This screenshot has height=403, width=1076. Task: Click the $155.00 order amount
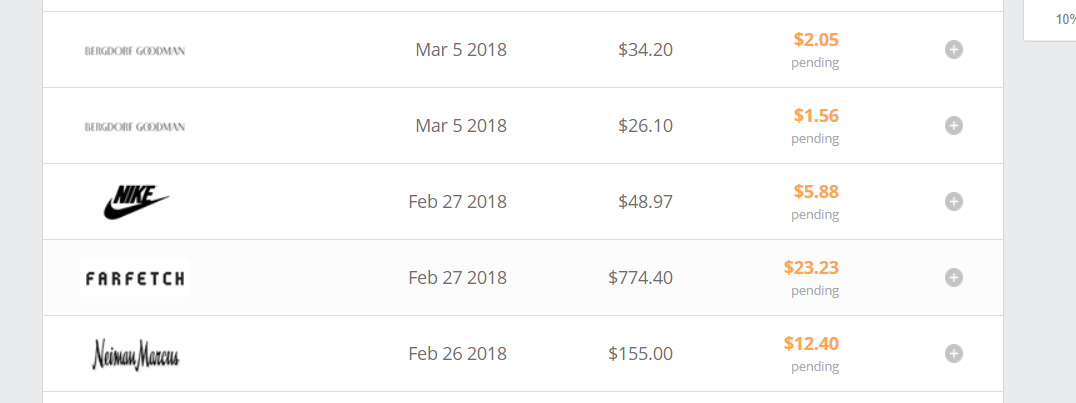[x=640, y=354]
